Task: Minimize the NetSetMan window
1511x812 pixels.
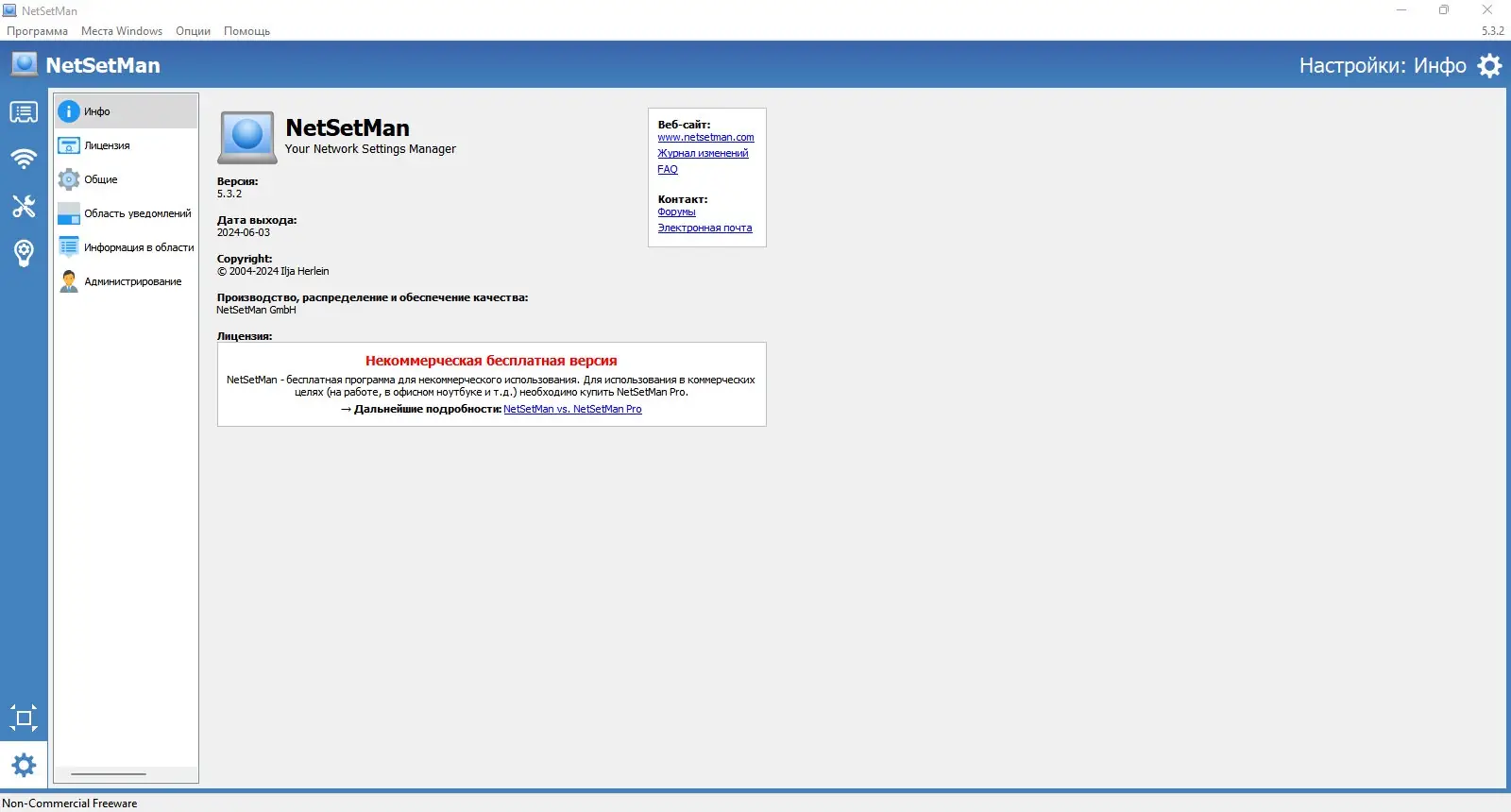Action: pyautogui.click(x=1401, y=10)
